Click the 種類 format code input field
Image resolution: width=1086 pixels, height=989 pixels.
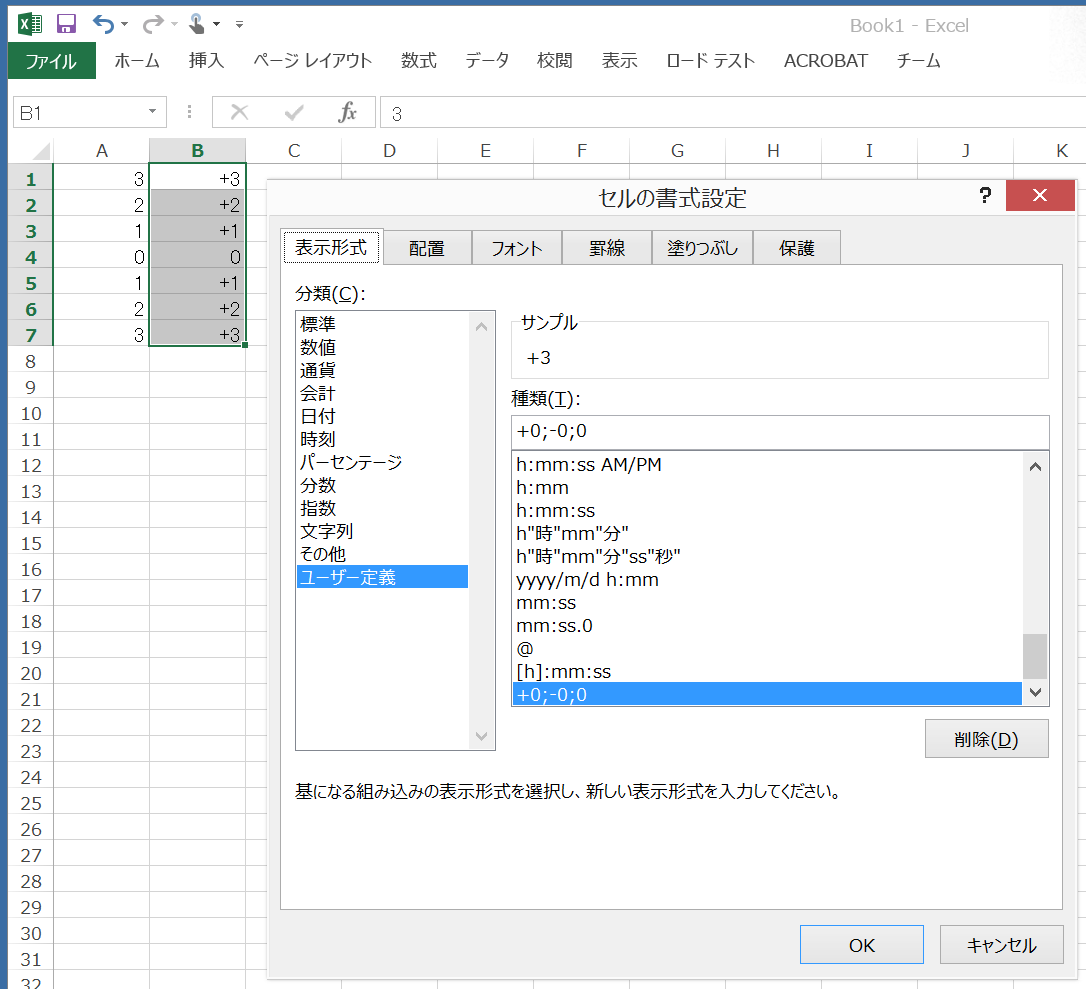point(779,432)
